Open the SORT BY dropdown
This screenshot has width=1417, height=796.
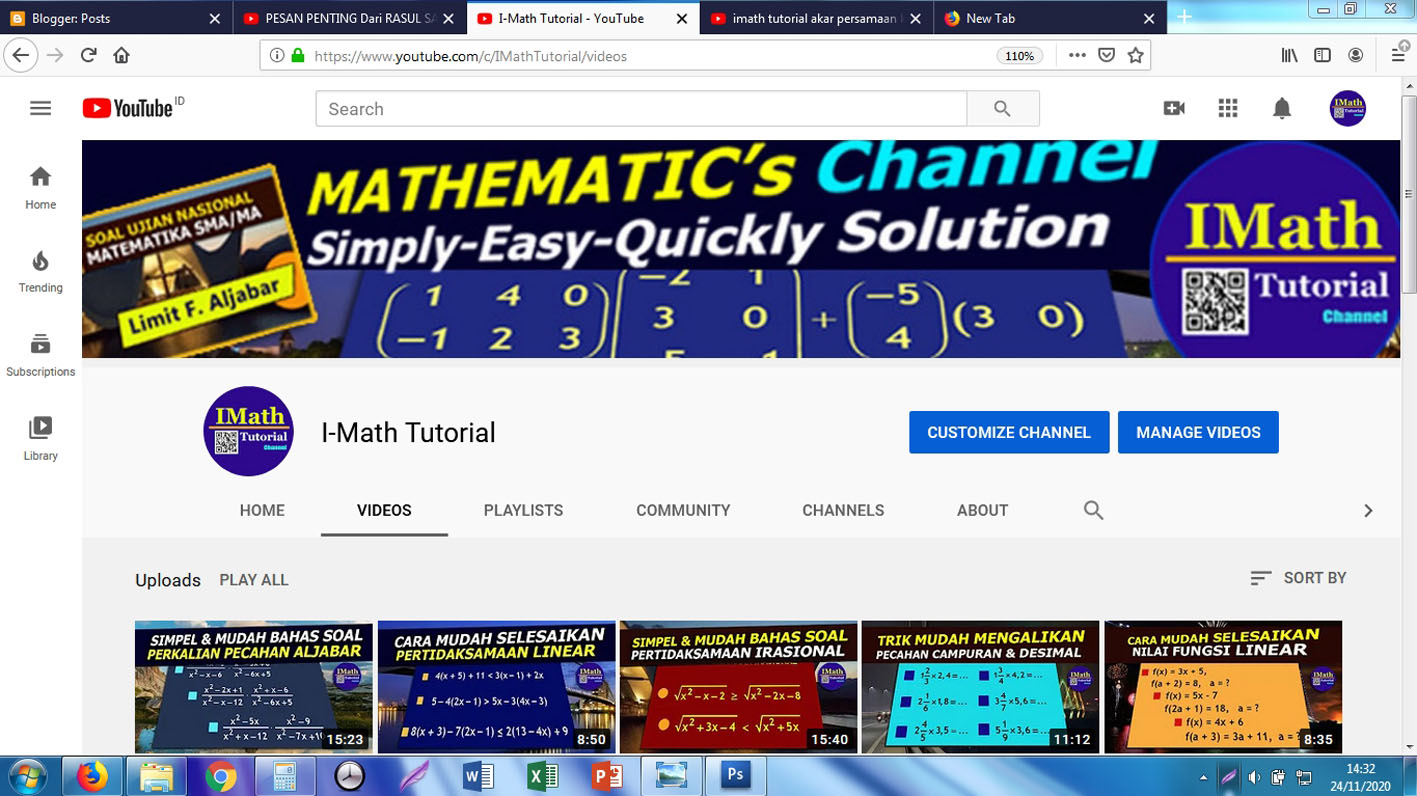(1298, 578)
